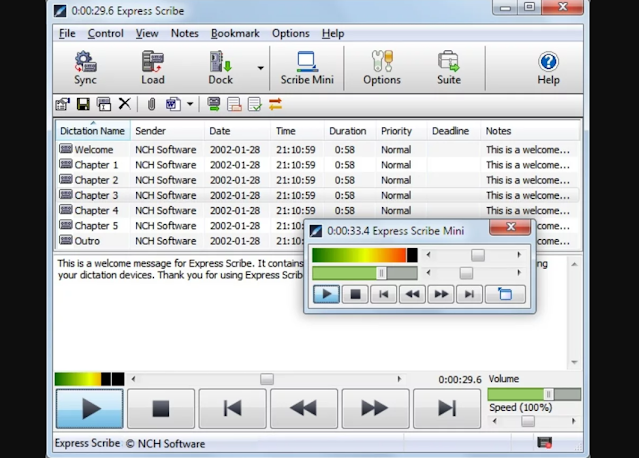Click the status bar icon at bottom right
The height and width of the screenshot is (458, 639).
[x=545, y=443]
